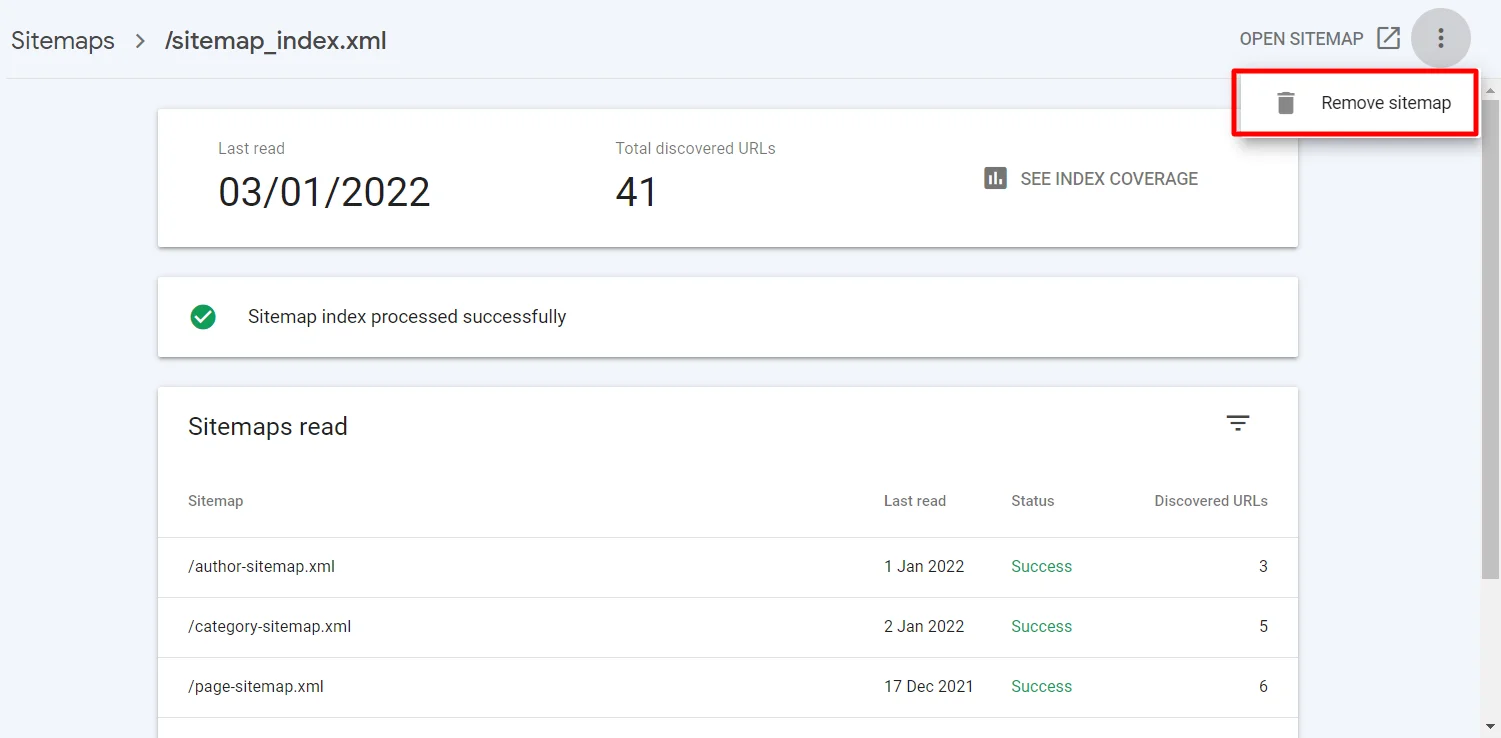Click the Discovered URLs column header
Viewport: 1501px width, 738px height.
(x=1211, y=501)
